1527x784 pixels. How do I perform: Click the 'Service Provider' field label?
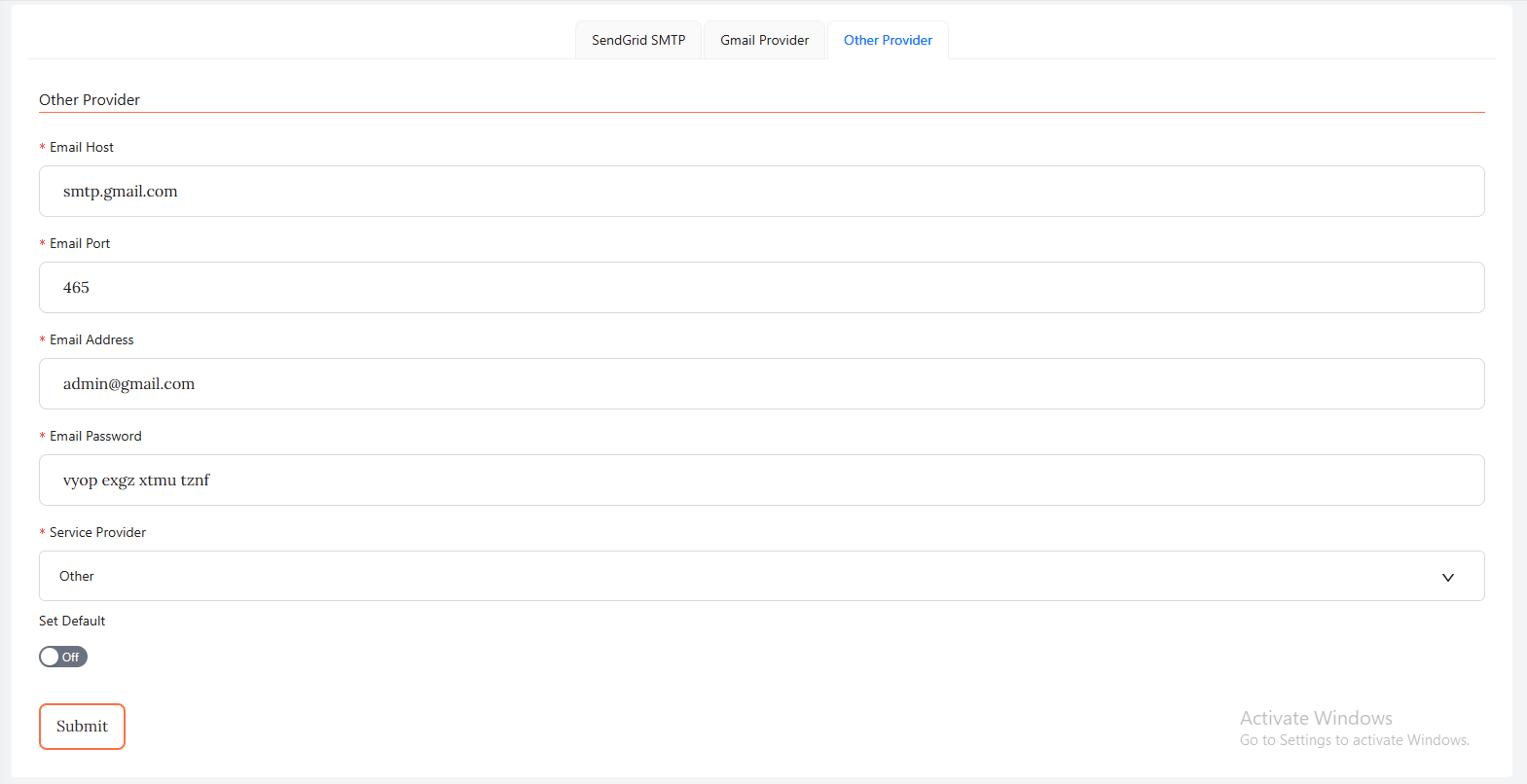[97, 532]
